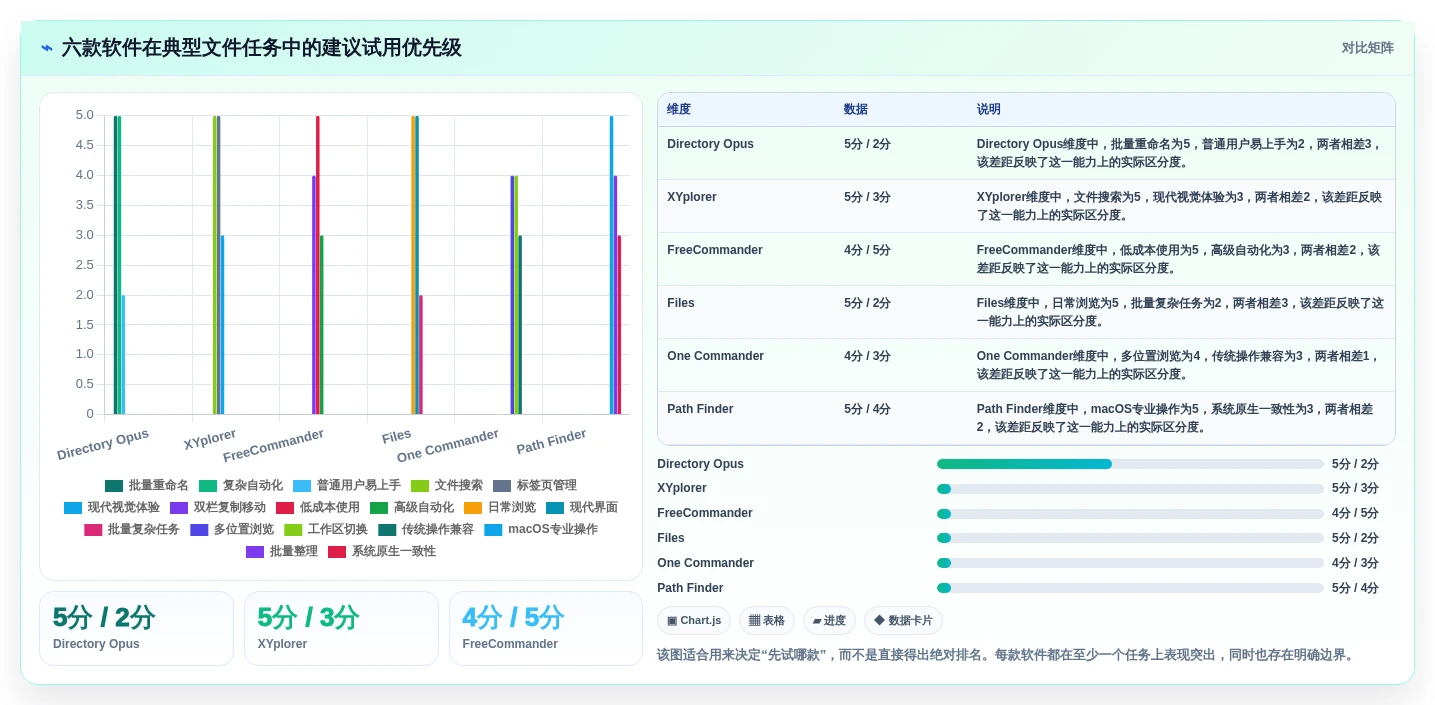
Task: Toggle the 复杂自动化 legend series
Action: [240, 485]
